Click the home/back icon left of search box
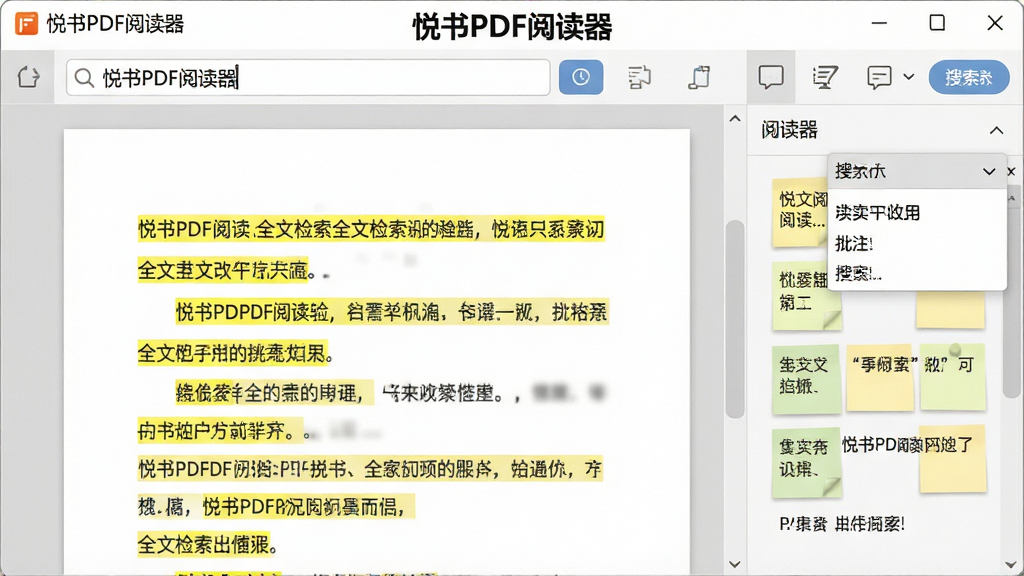 point(28,77)
